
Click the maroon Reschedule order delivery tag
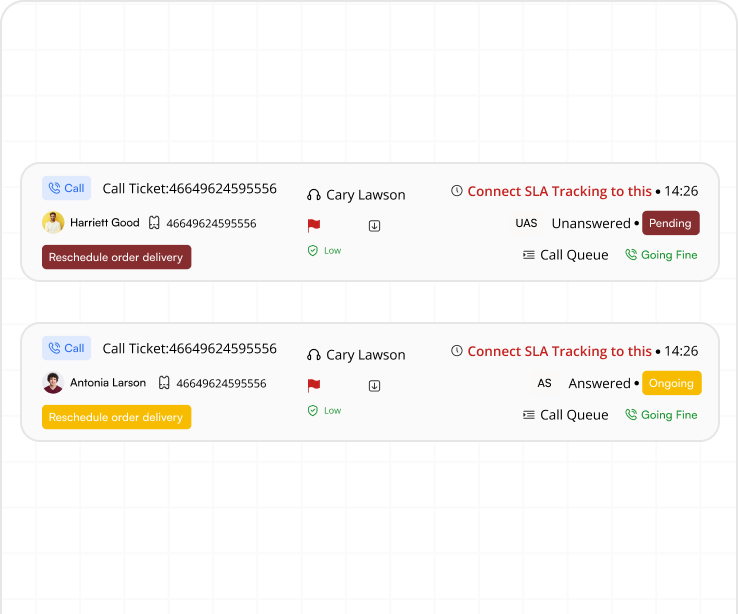(x=116, y=257)
